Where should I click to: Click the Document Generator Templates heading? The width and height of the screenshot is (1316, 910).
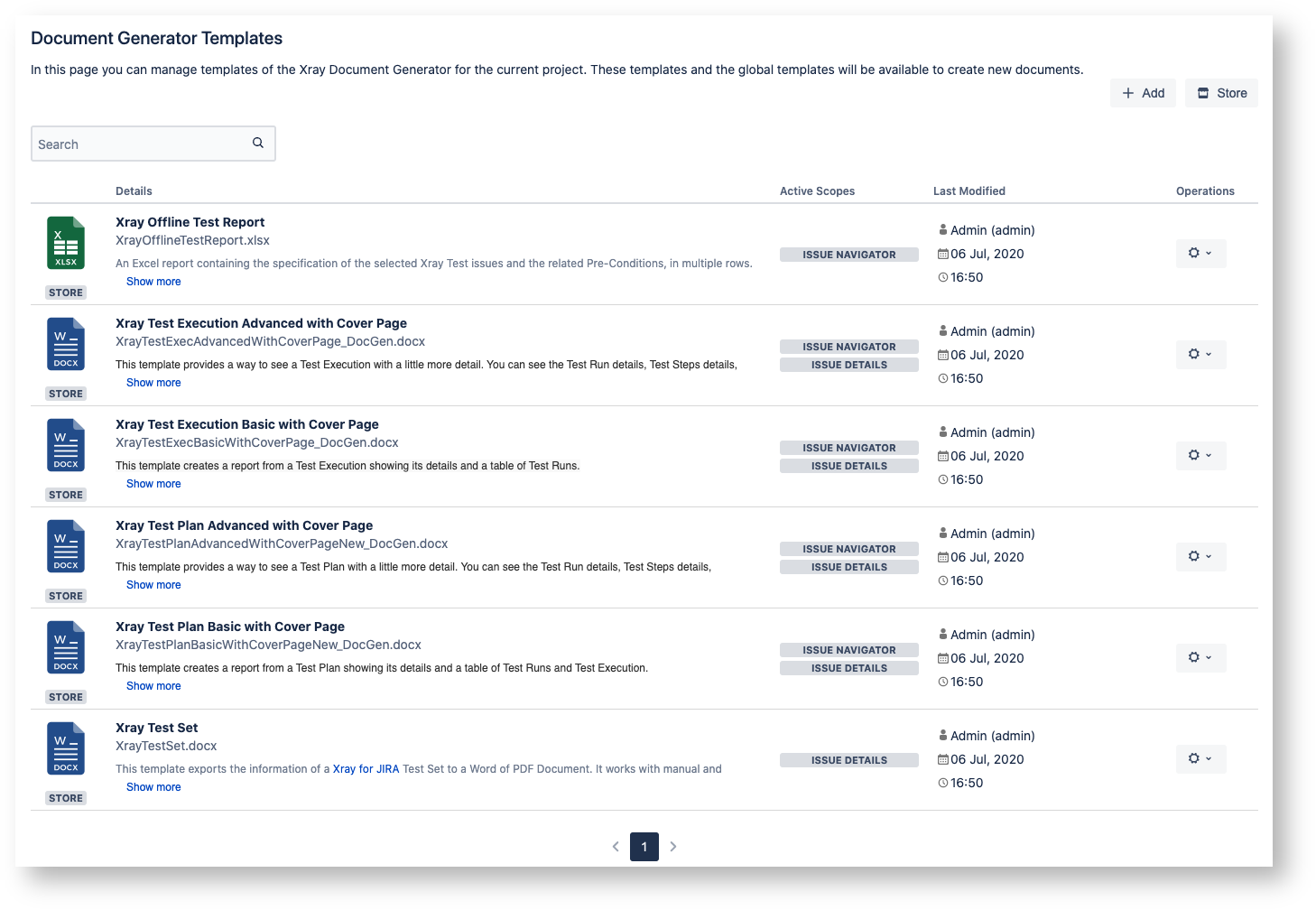point(156,38)
